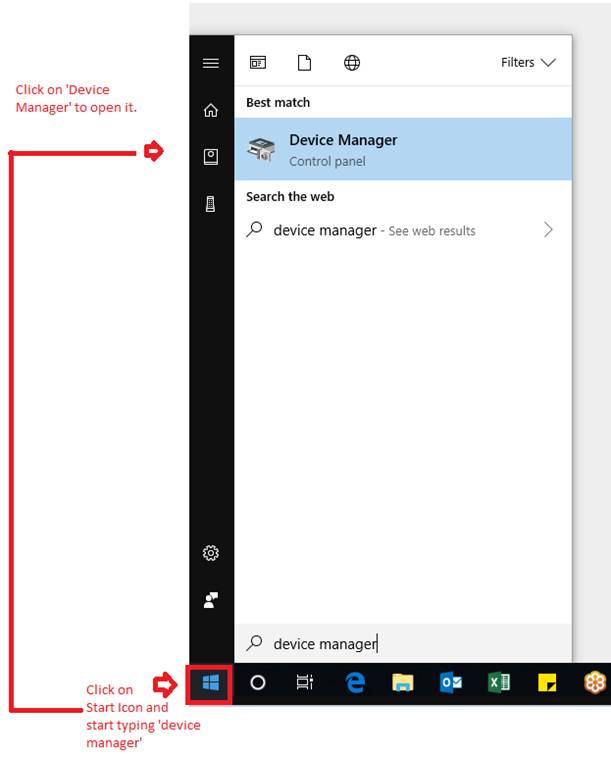Expand web result with right chevron arrow
The width and height of the screenshot is (611, 757).
point(548,230)
